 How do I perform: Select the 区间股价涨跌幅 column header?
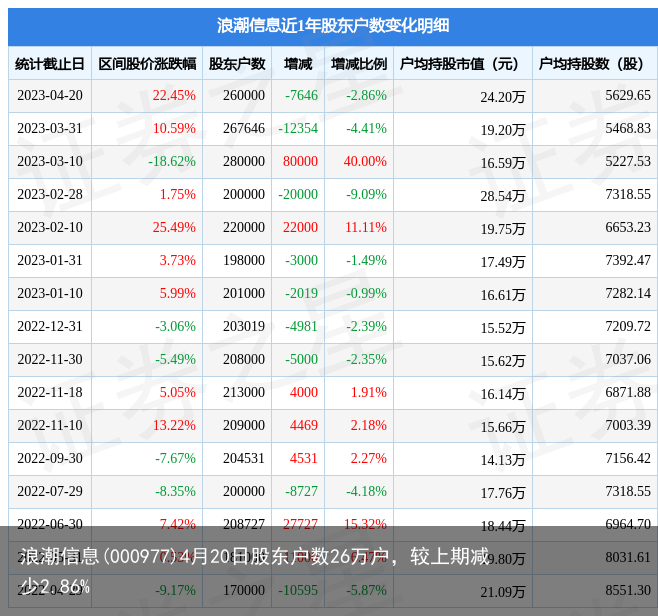click(147, 64)
